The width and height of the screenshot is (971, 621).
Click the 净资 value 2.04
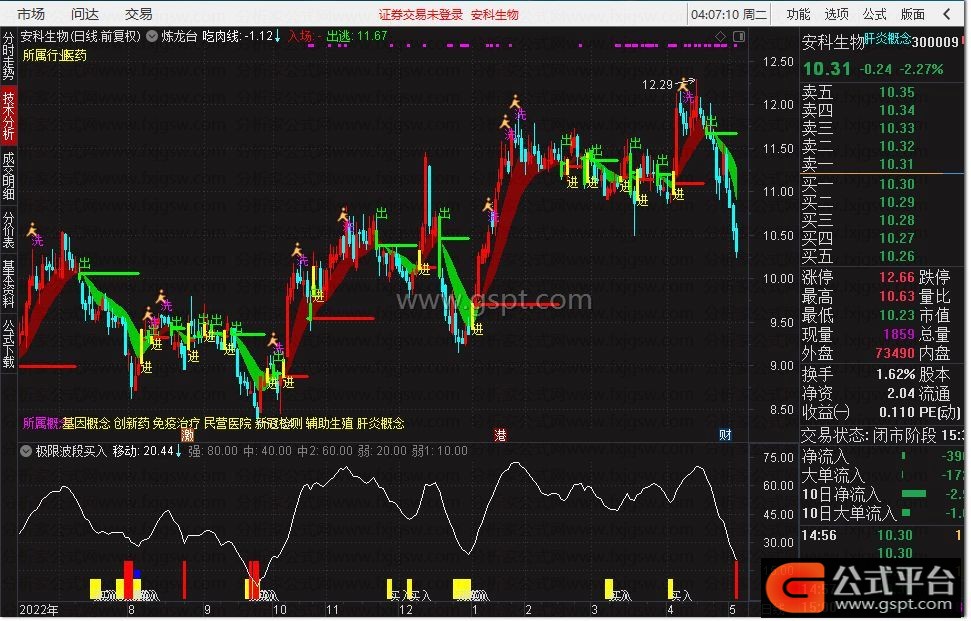(x=901, y=394)
